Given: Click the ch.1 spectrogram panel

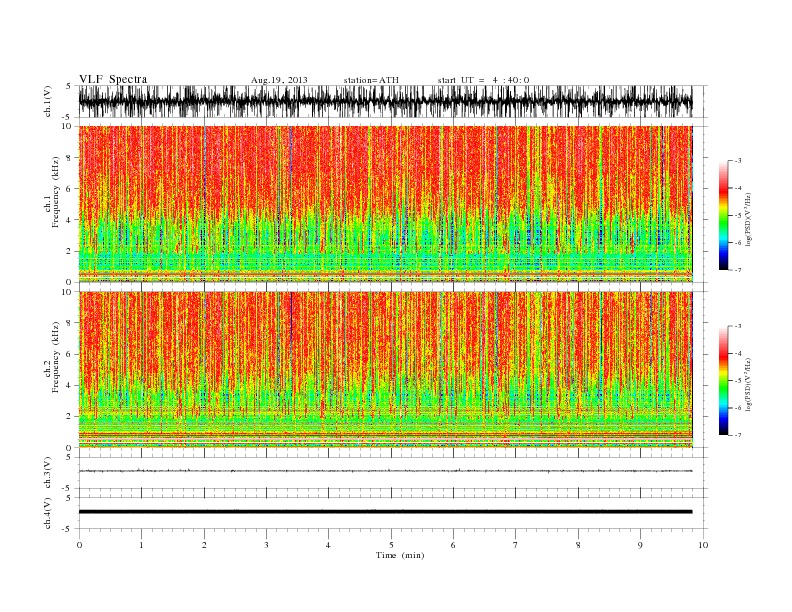Looking at the screenshot, I should (385, 204).
